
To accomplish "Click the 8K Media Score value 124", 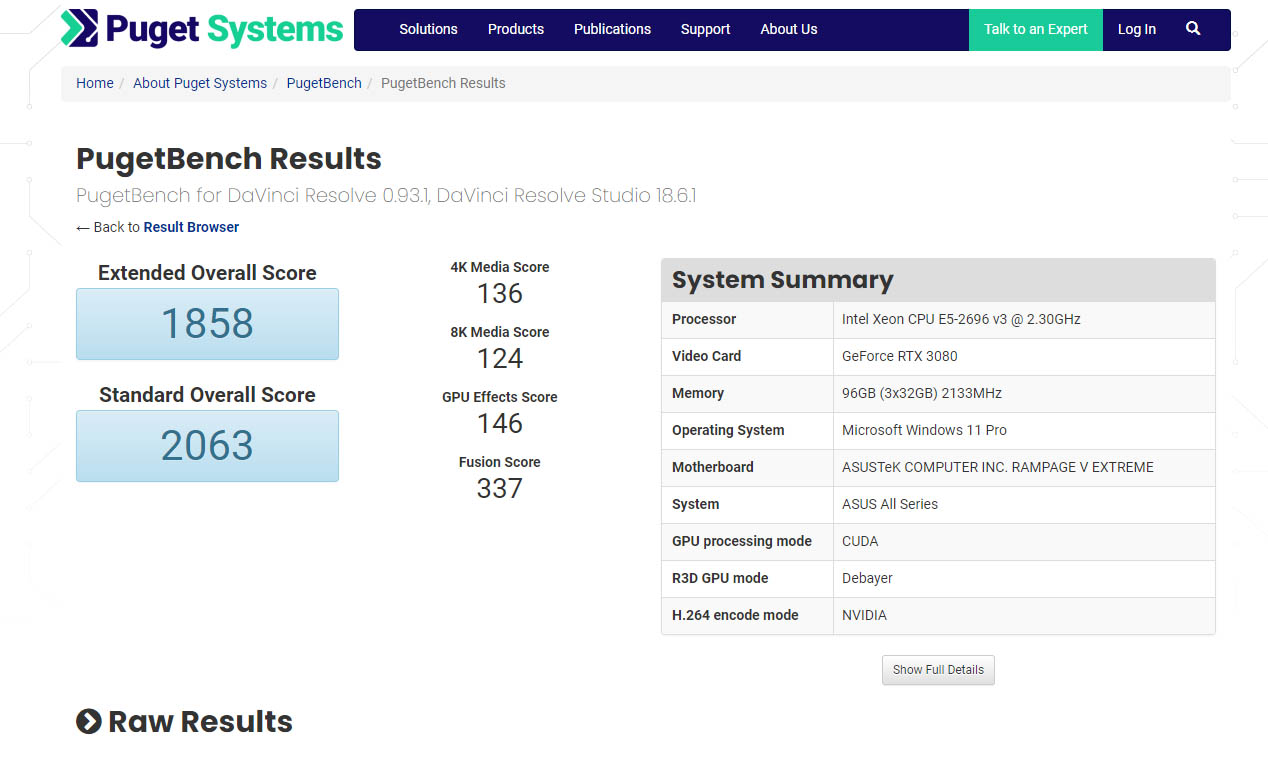I will click(x=500, y=359).
